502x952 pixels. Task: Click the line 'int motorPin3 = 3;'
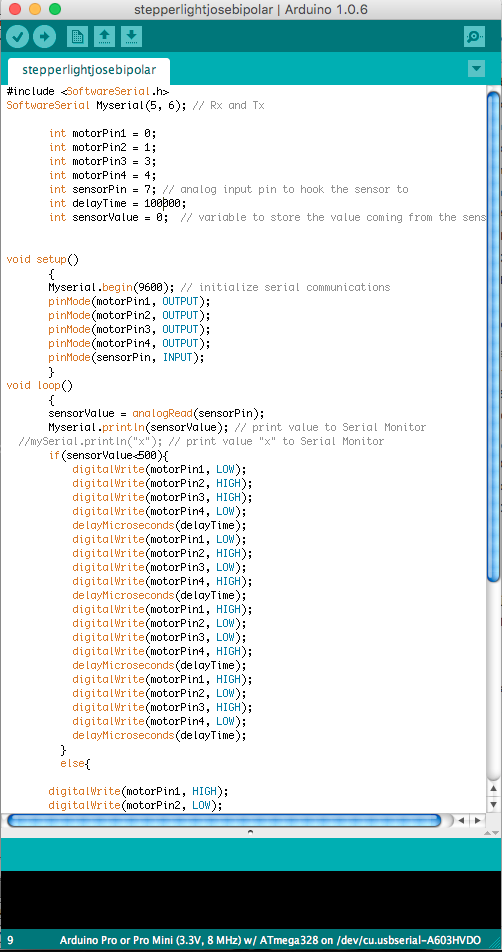(103, 161)
